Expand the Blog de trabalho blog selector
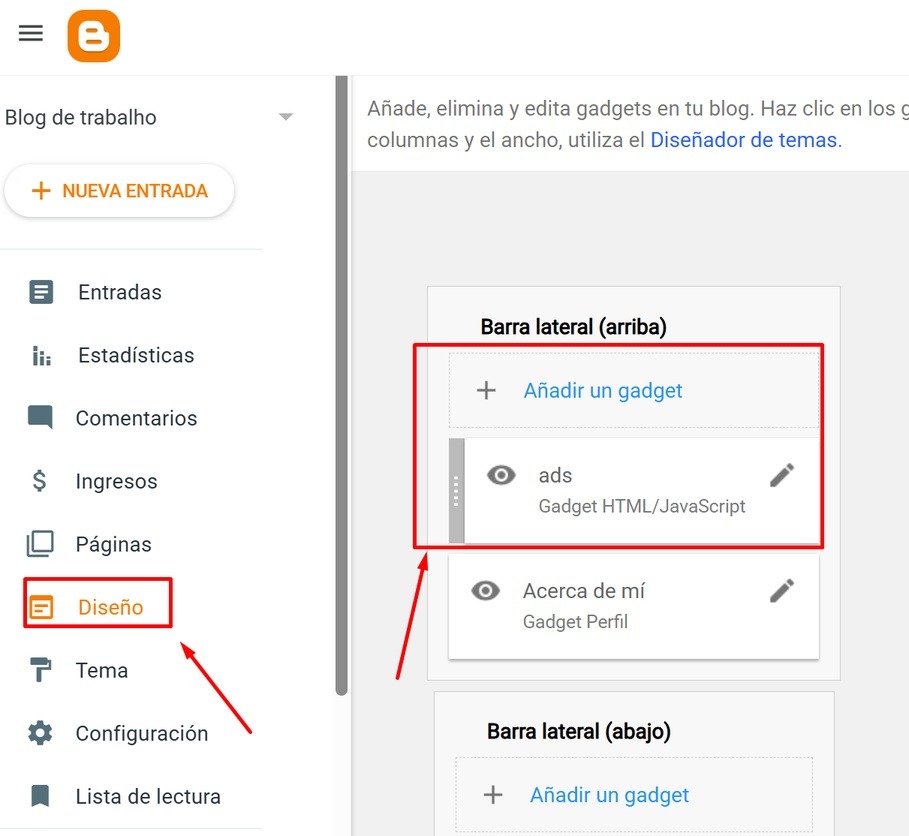Viewport: 909px width, 836px height. pyautogui.click(x=285, y=117)
